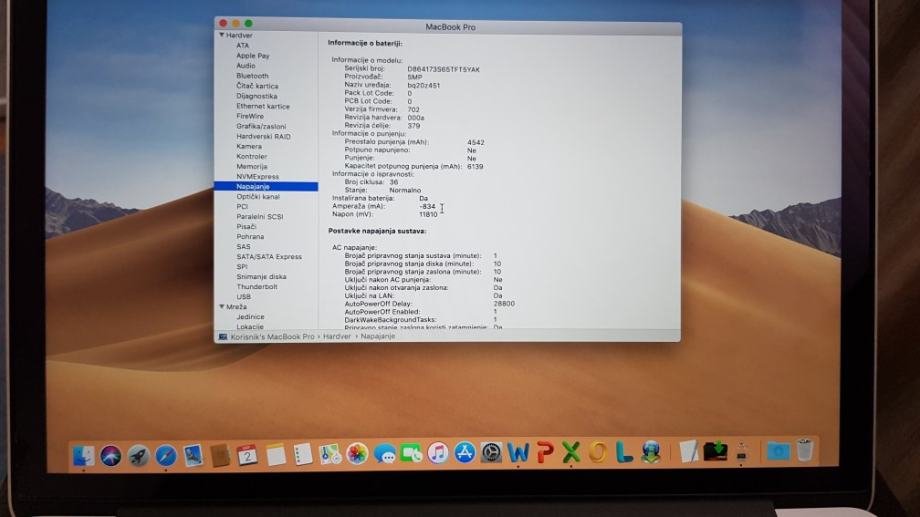Select PCI in sidebar
This screenshot has height=517, width=920.
tap(242, 207)
